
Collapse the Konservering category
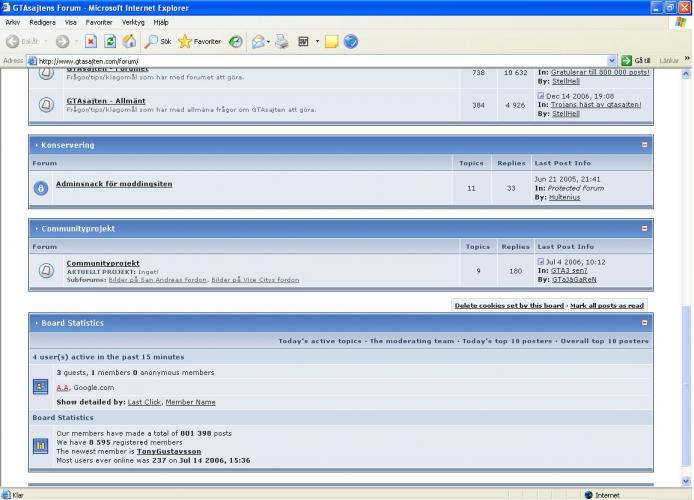coord(644,145)
